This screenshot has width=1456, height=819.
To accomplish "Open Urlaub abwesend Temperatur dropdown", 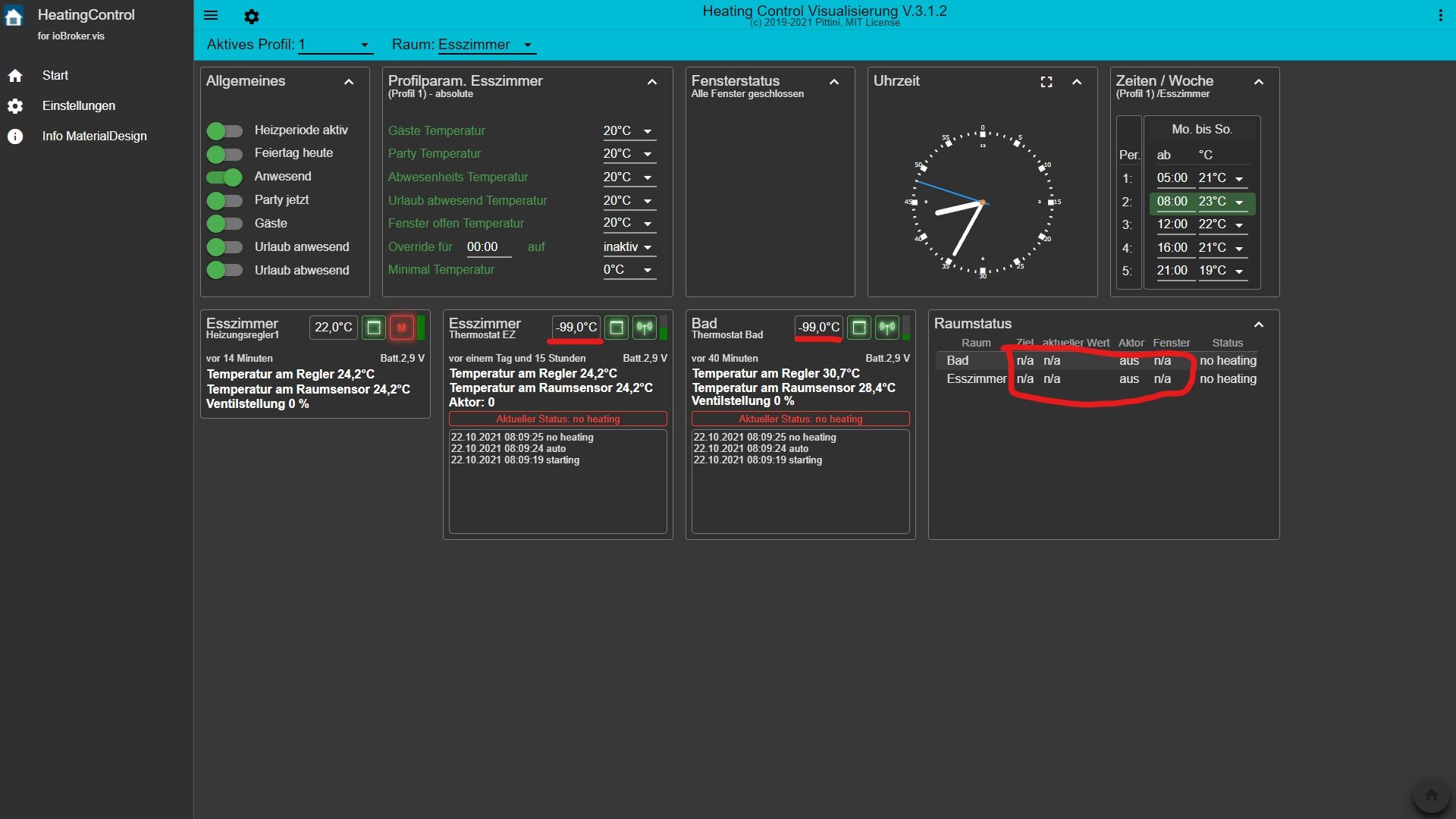I will point(629,201).
